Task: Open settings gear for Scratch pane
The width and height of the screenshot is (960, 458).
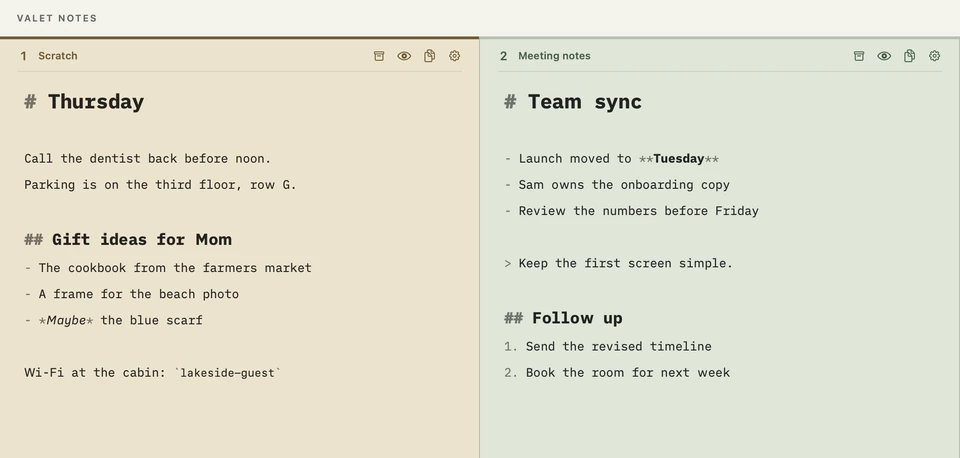Action: pos(454,56)
